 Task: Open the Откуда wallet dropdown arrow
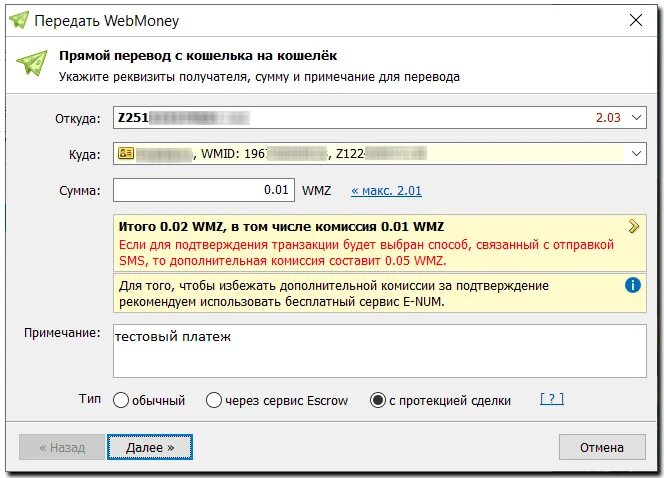tap(636, 118)
